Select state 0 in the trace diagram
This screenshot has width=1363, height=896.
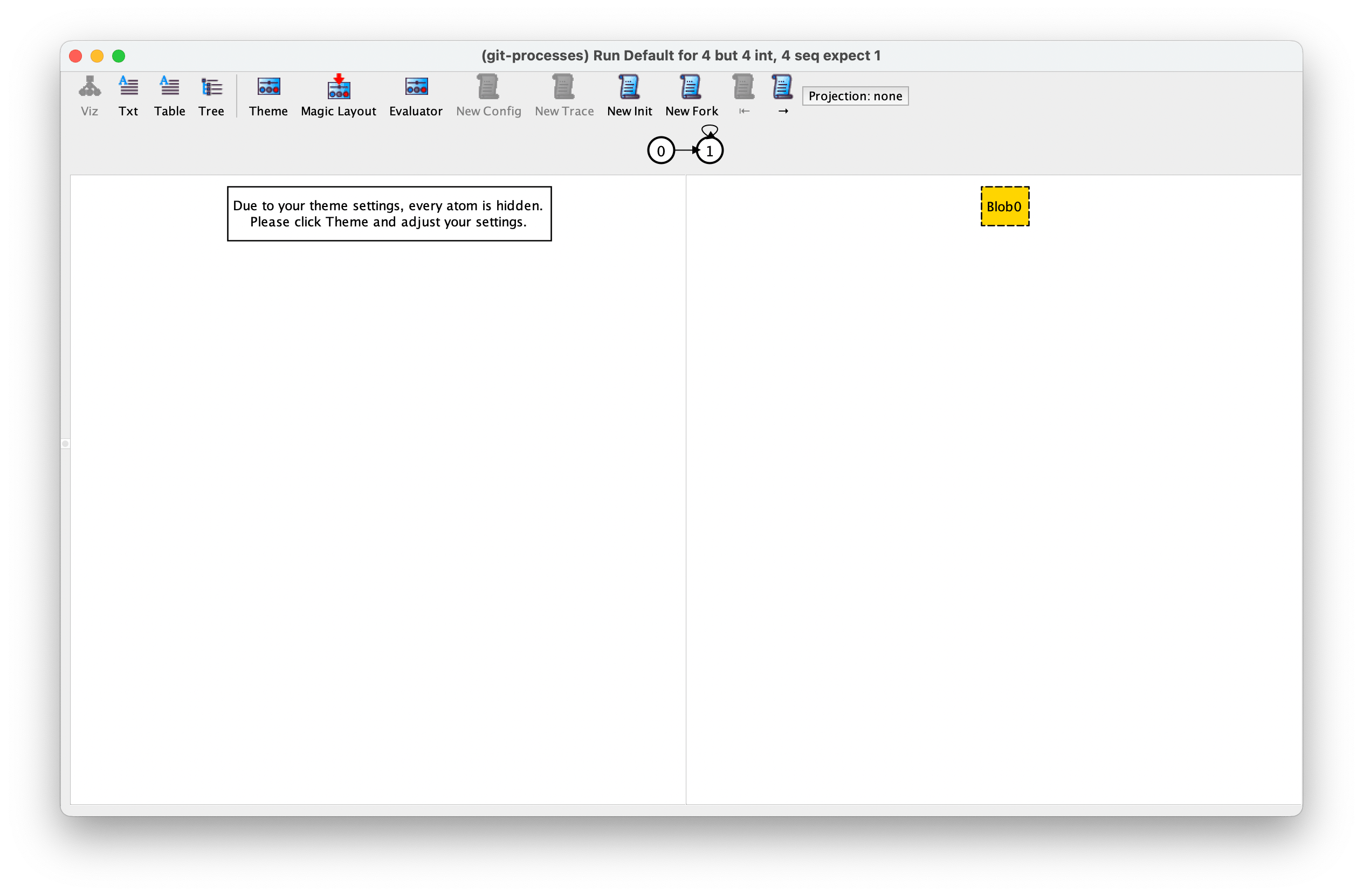click(662, 150)
